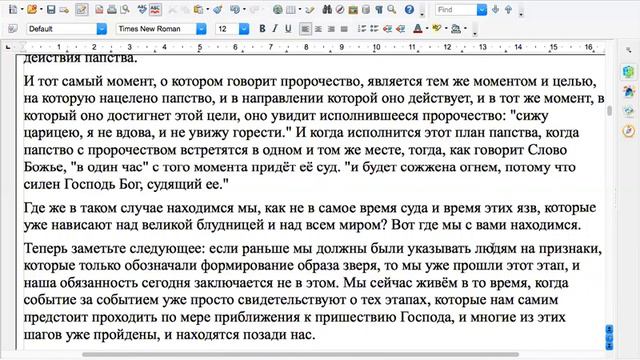Select the Format Paintbrush icon

pyautogui.click(x=218, y=9)
